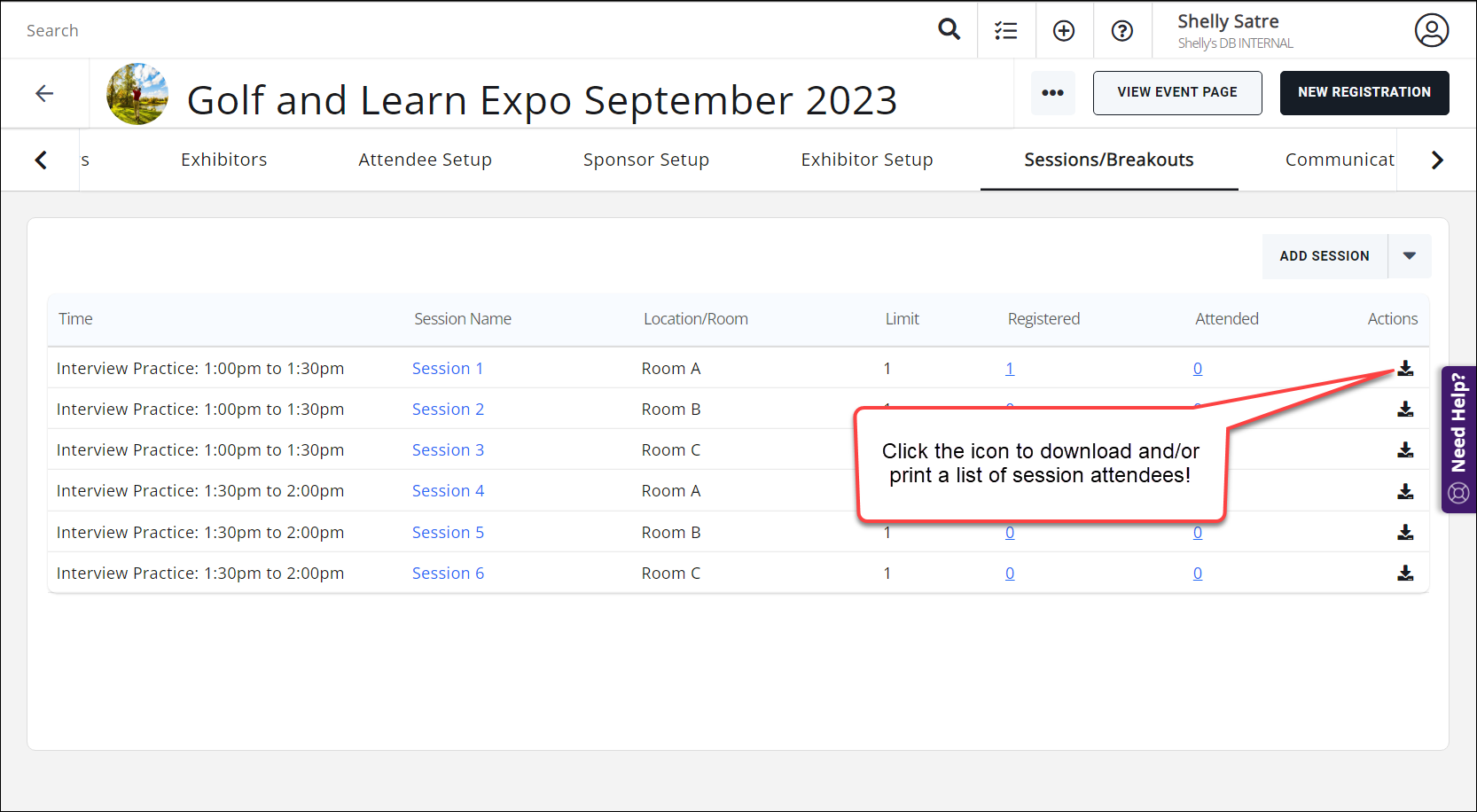Select the Sponsor Setup tab
1477x812 pixels.
tap(645, 160)
